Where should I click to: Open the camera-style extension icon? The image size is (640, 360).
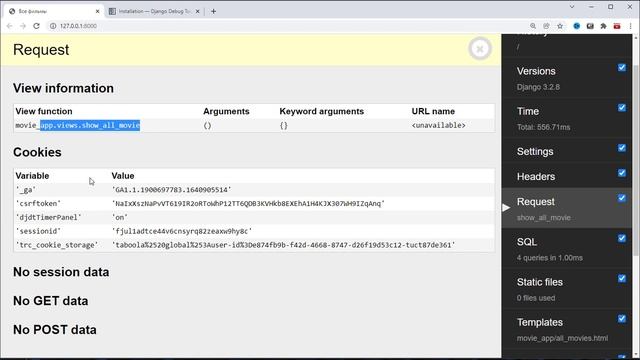pyautogui.click(x=590, y=26)
